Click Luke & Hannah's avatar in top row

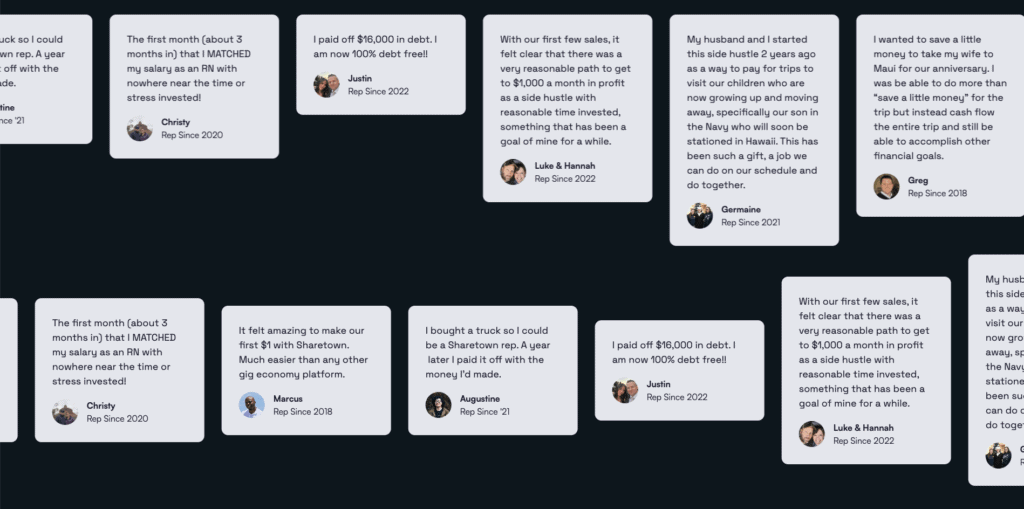513,172
